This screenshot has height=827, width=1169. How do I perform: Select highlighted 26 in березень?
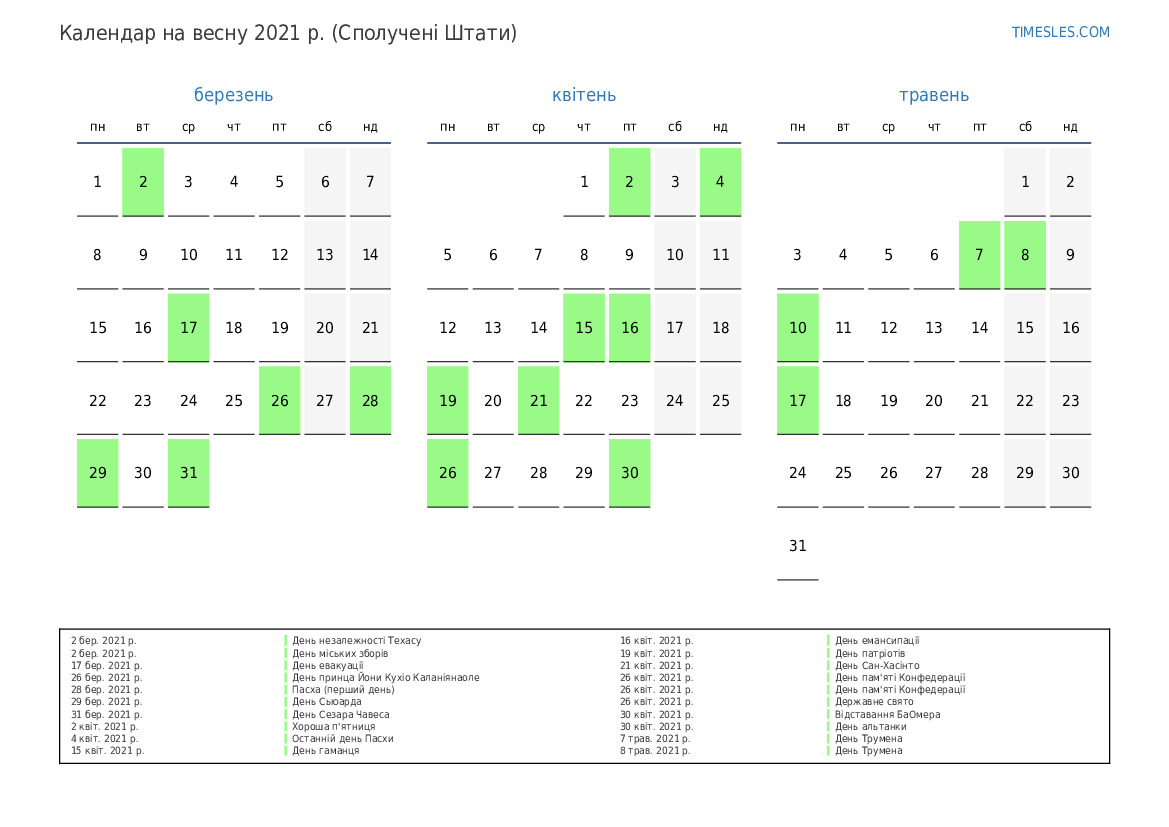pos(279,400)
